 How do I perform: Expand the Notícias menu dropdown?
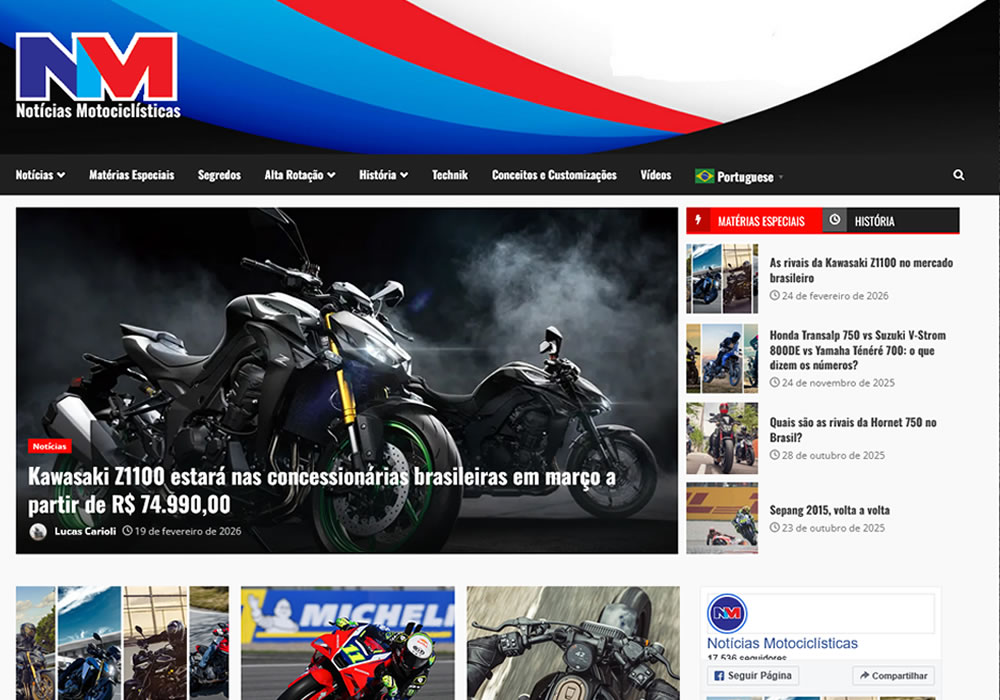(x=40, y=175)
